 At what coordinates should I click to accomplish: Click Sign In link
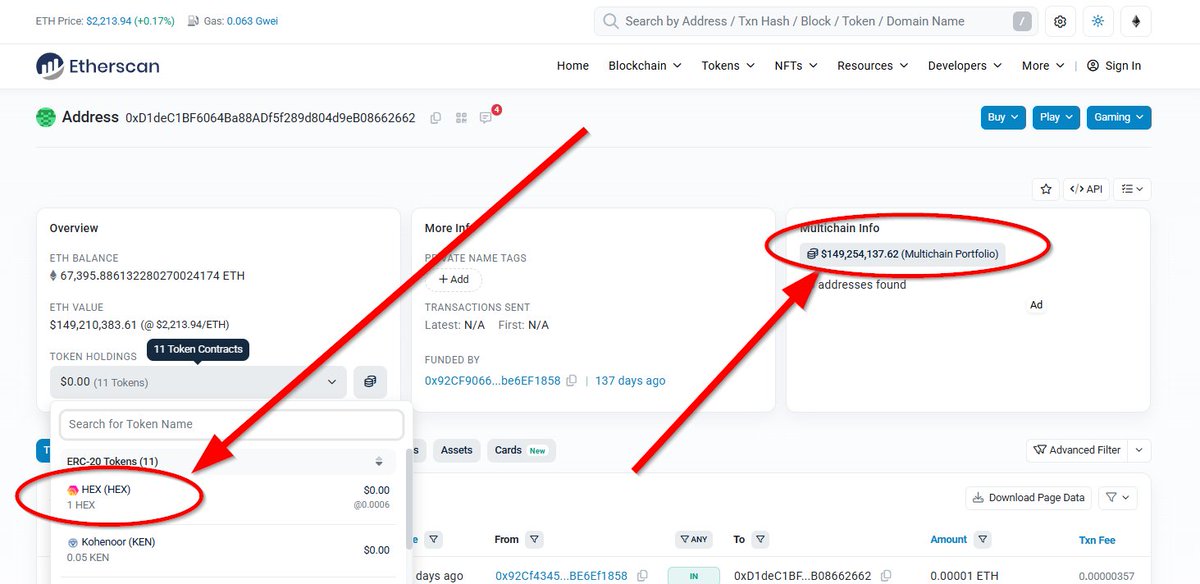coord(1114,66)
